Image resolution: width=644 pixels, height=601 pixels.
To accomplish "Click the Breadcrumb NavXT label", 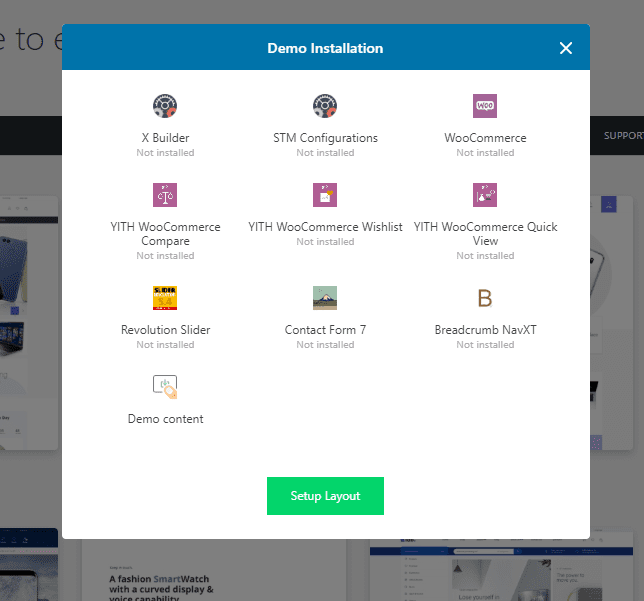I will [x=485, y=330].
